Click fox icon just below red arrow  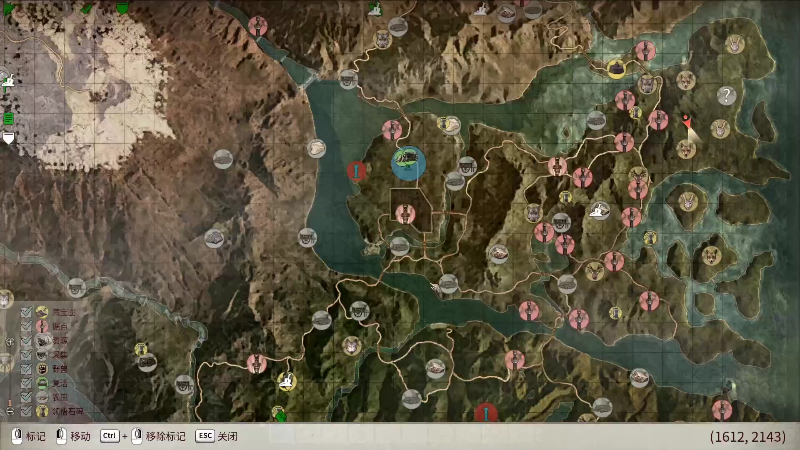point(686,150)
